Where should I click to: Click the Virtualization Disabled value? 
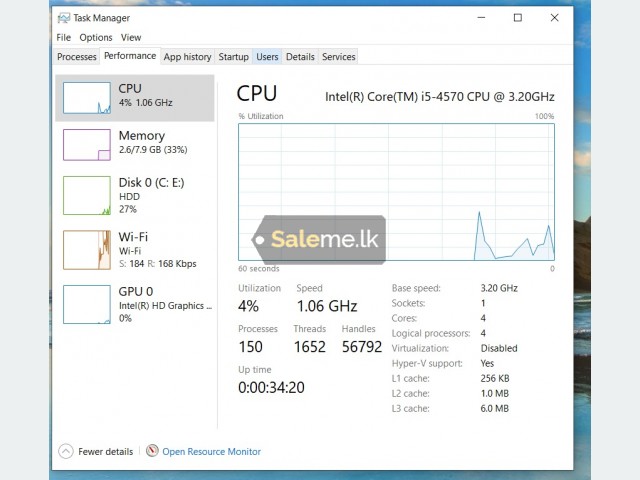[499, 349]
